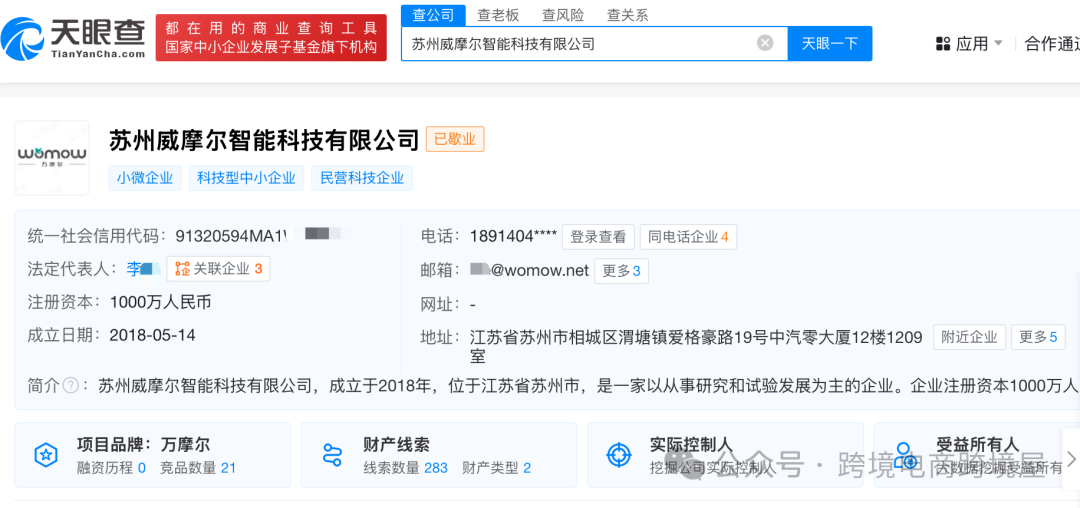Click the 挖掘公司实际控制人 description
Screen dimensions: 1080x508
712,468
